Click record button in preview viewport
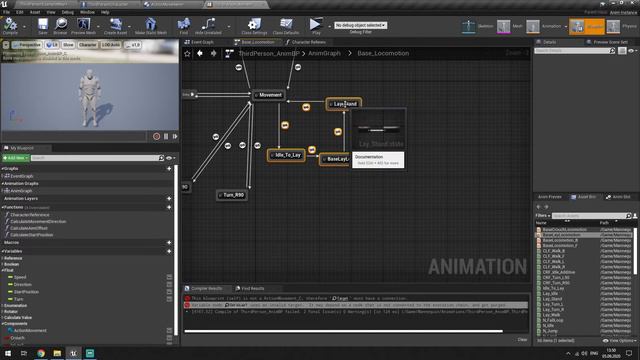The width and height of the screenshot is (640, 360). coord(156,136)
